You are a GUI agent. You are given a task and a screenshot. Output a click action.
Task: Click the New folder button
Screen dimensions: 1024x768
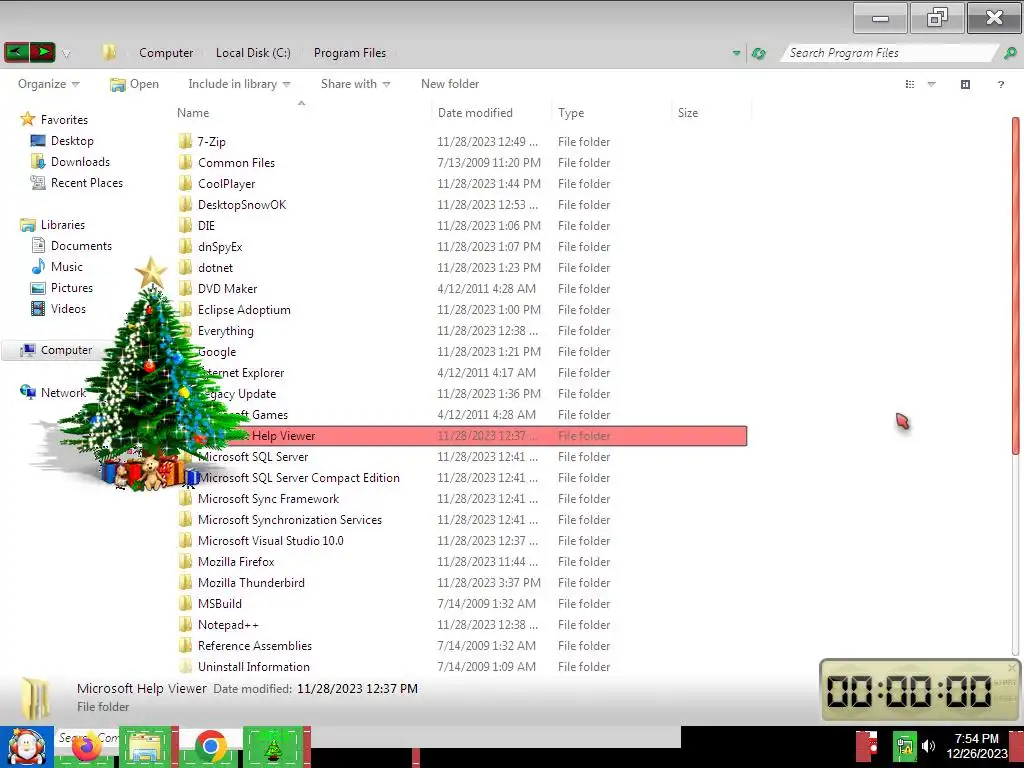[x=450, y=84]
